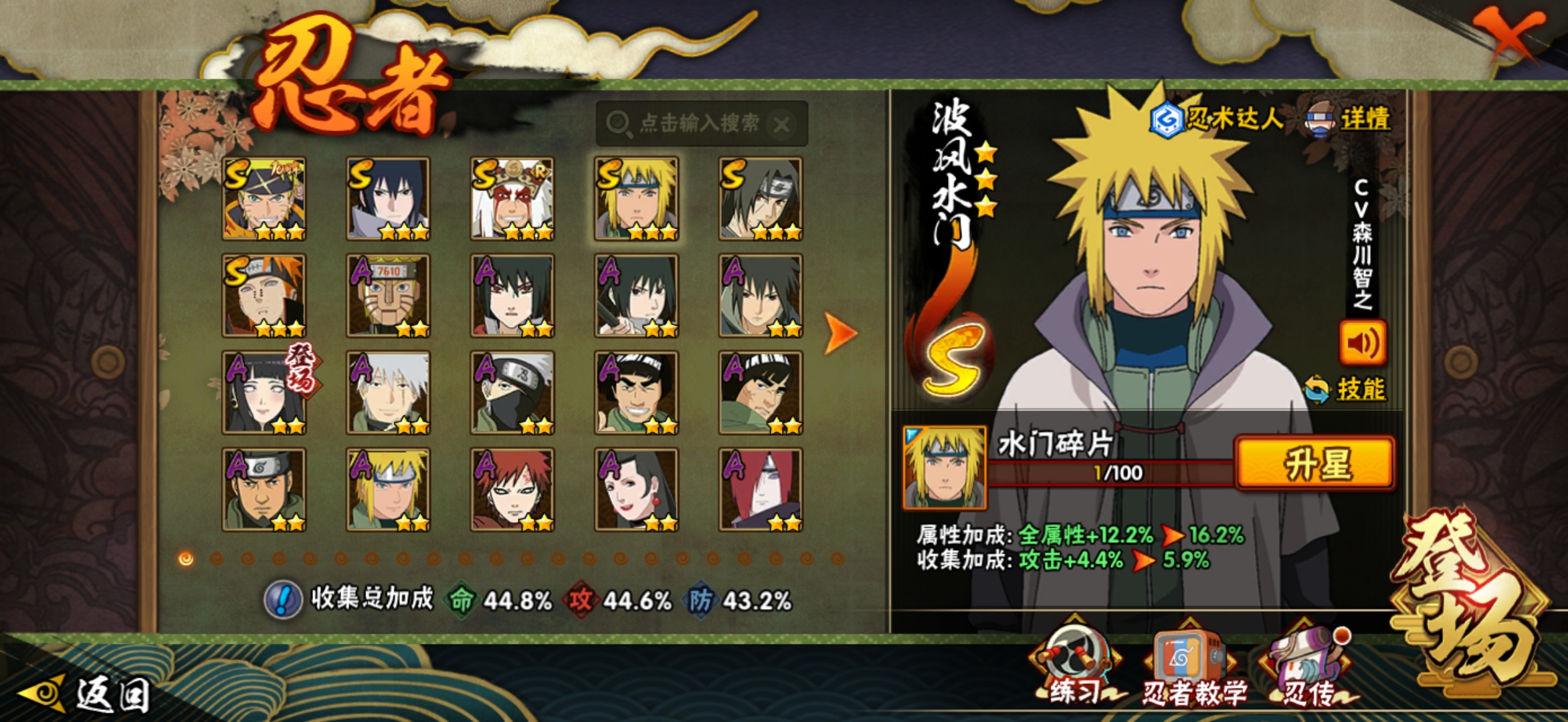This screenshot has width=1568, height=722.
Task: Play the character voice speaker icon
Action: [x=1363, y=343]
